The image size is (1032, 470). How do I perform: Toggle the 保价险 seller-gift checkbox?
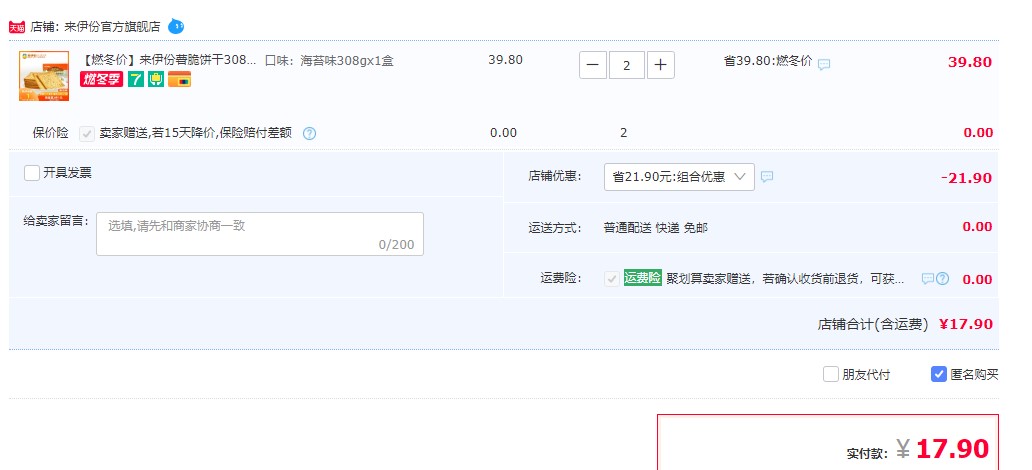87,134
